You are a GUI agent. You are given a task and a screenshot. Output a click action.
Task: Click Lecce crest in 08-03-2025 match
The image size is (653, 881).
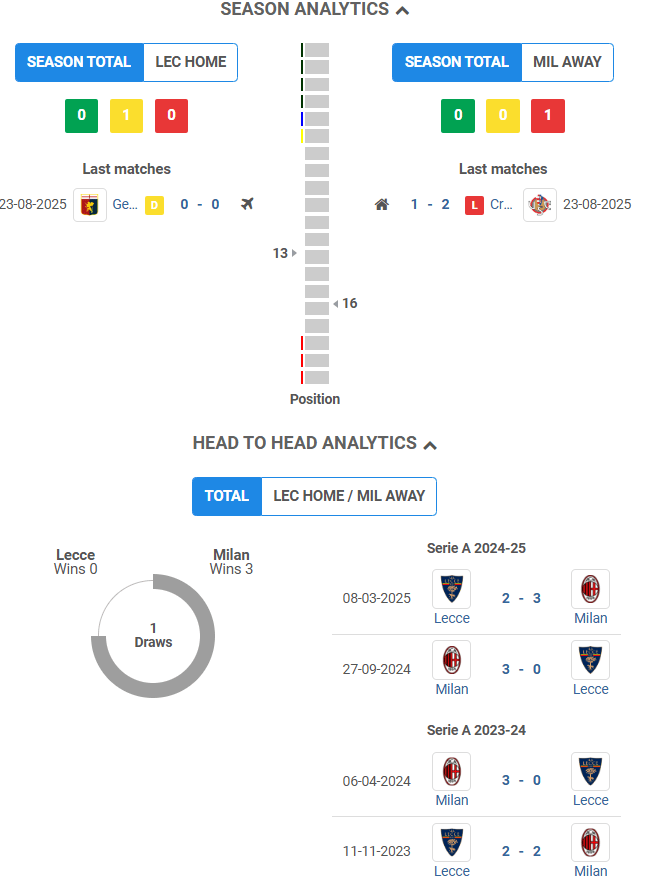[x=451, y=589]
